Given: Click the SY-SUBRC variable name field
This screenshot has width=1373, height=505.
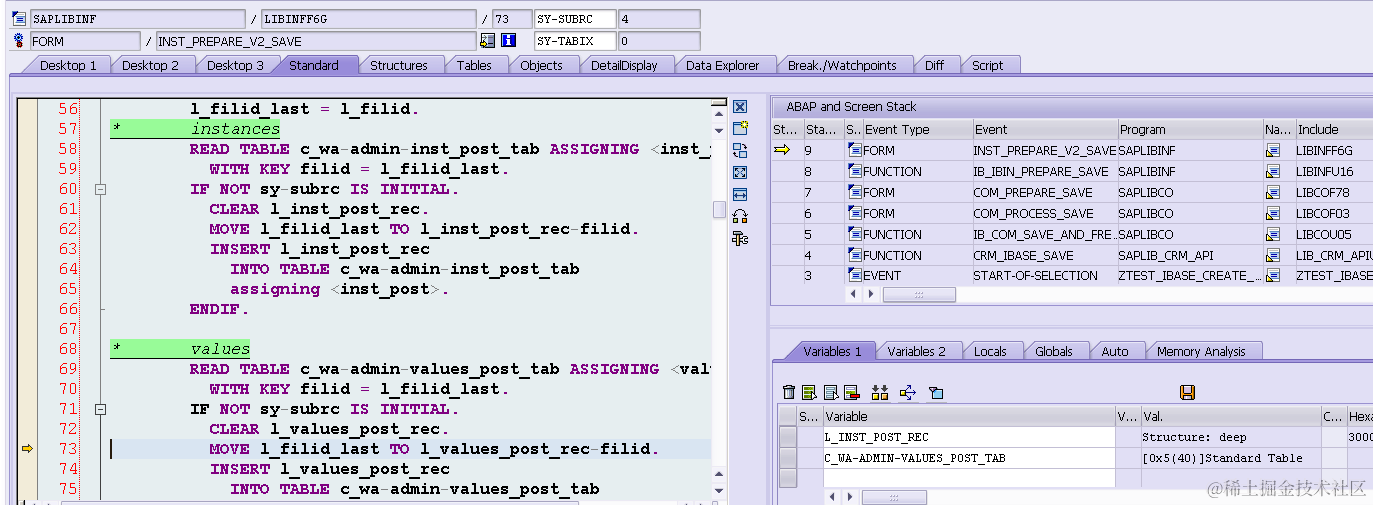Looking at the screenshot, I should pos(575,19).
